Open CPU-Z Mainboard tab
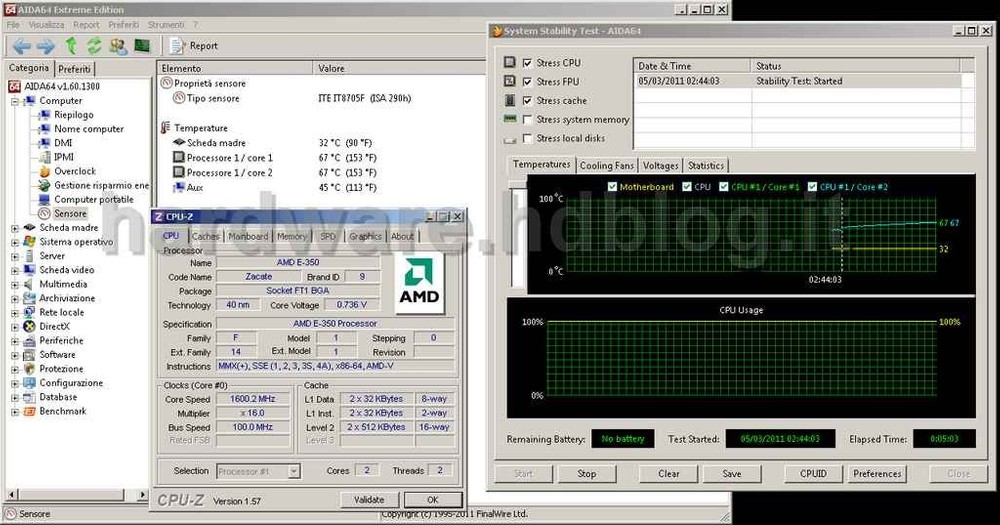Viewport: 1000px width, 525px height. tap(248, 236)
